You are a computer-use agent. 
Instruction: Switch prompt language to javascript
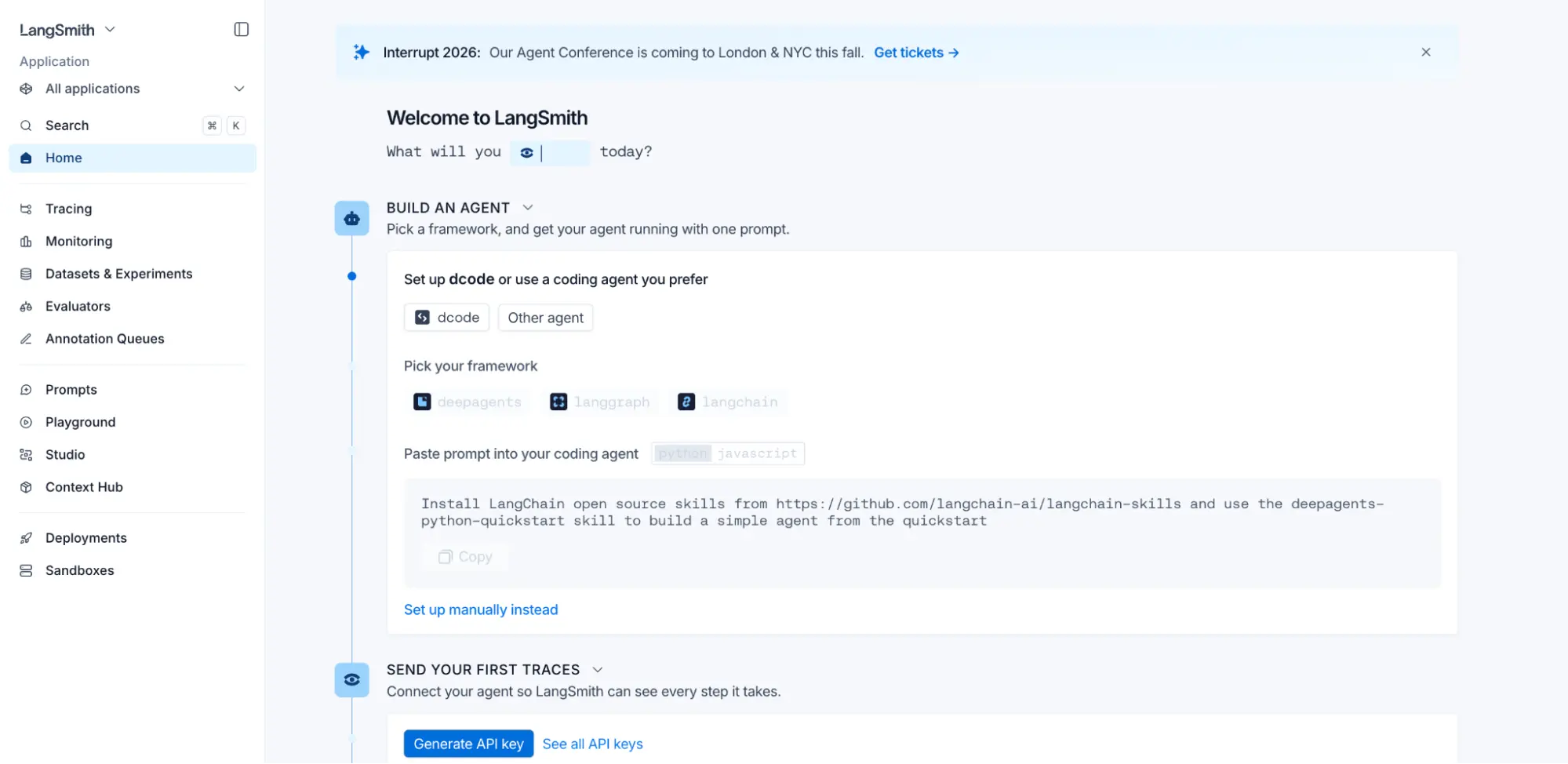(757, 454)
